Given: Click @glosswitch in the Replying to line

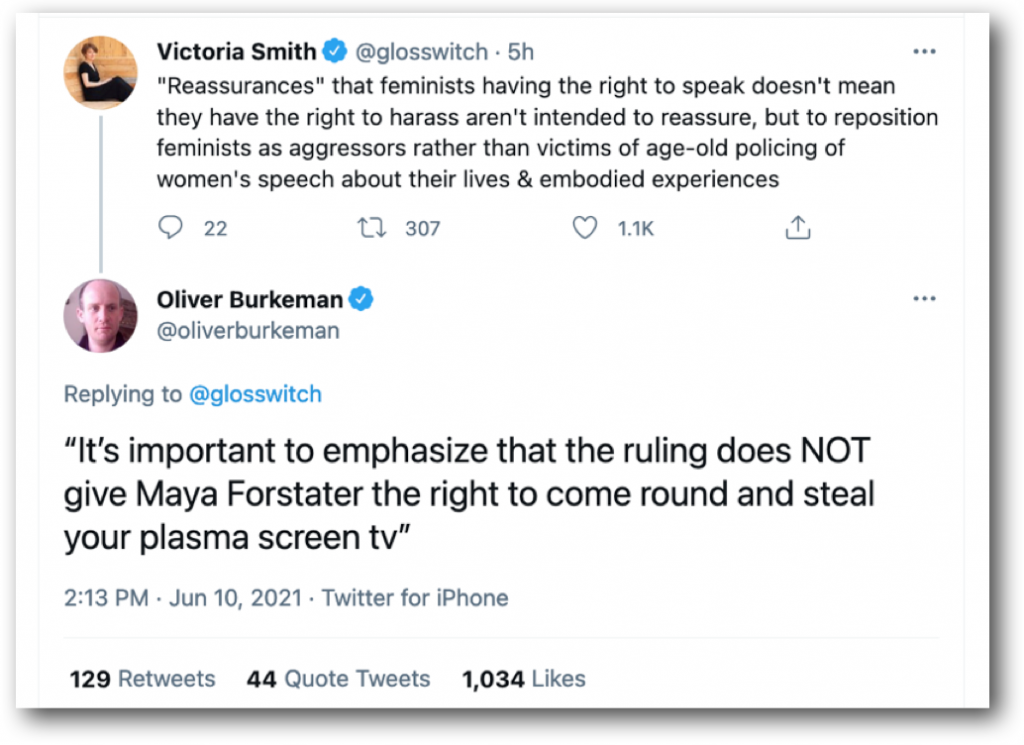Looking at the screenshot, I should [255, 394].
